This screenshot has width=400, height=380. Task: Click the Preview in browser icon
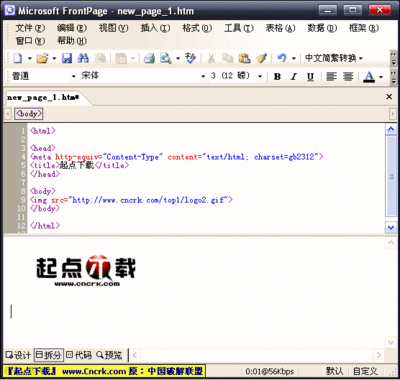point(166,58)
